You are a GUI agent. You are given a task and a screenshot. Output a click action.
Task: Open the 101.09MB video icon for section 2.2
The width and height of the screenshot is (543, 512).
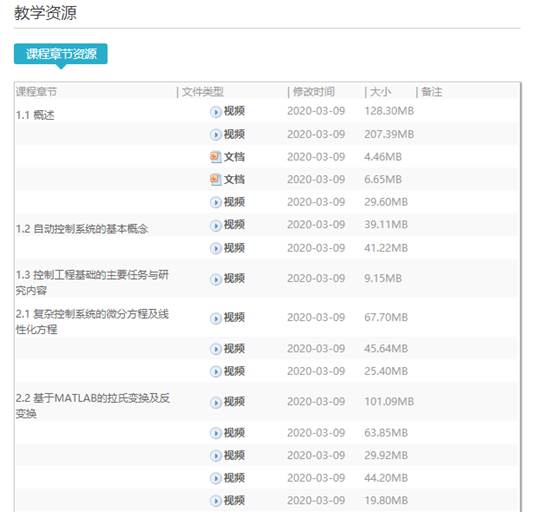(215, 402)
